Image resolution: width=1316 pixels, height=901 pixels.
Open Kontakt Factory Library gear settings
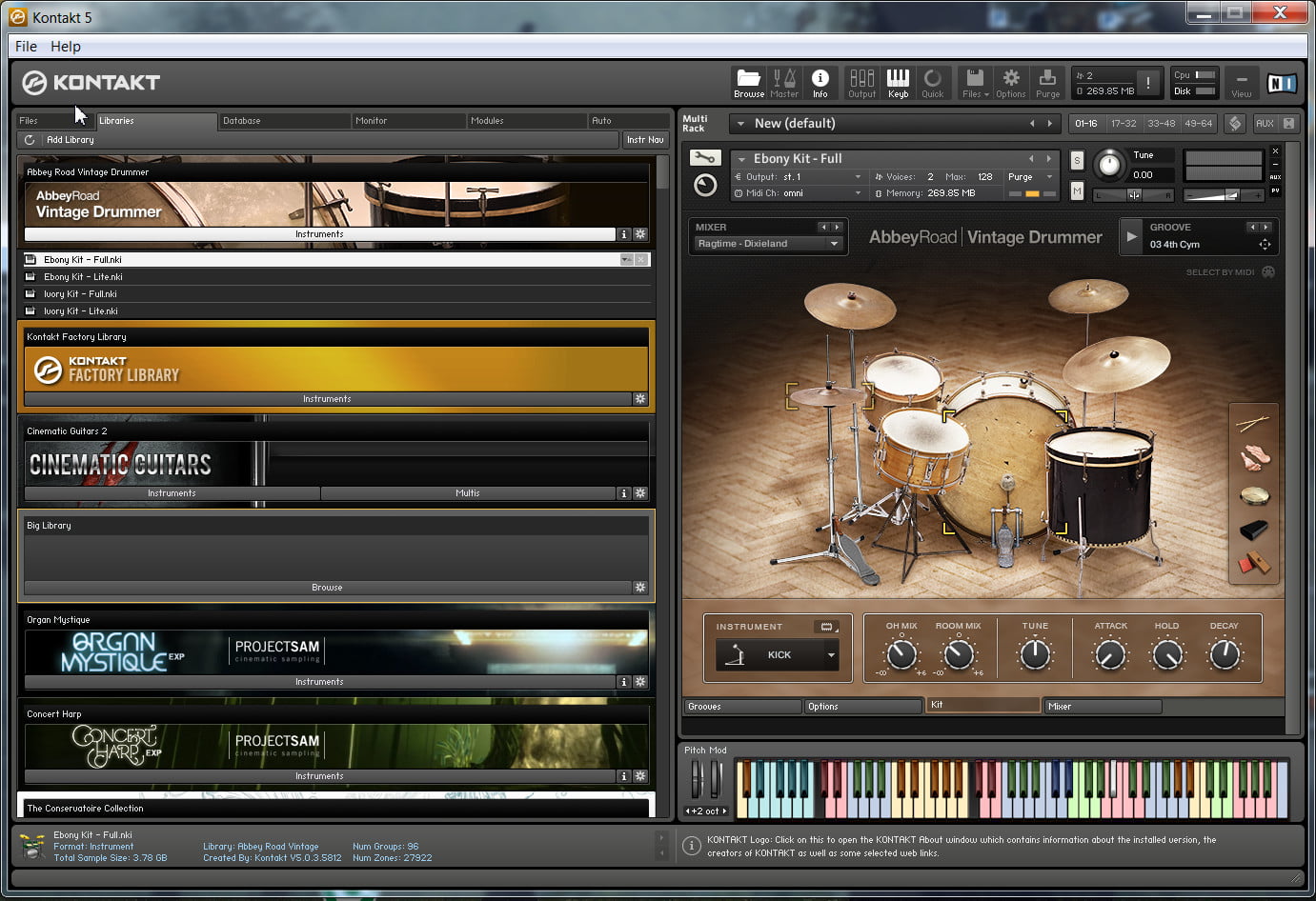[640, 399]
